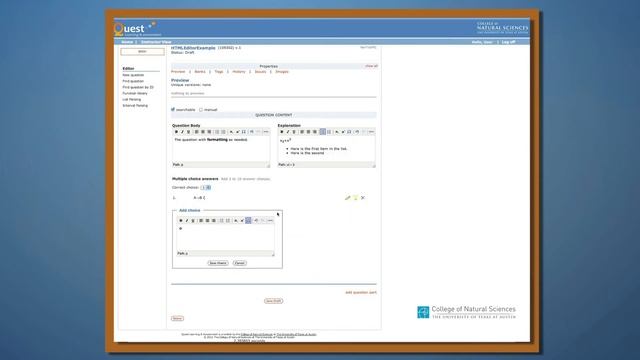Apply superscript in the Question Body toolbar
This screenshot has height=360, width=640.
click(x=238, y=132)
